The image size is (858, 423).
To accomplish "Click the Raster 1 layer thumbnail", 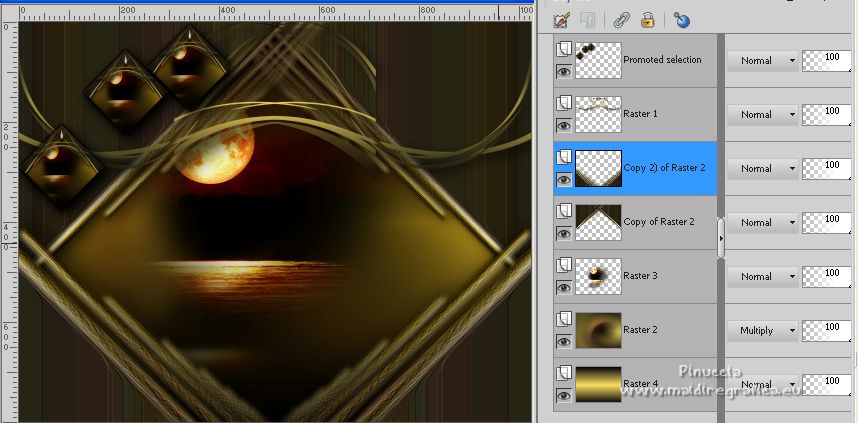I will click(x=599, y=114).
